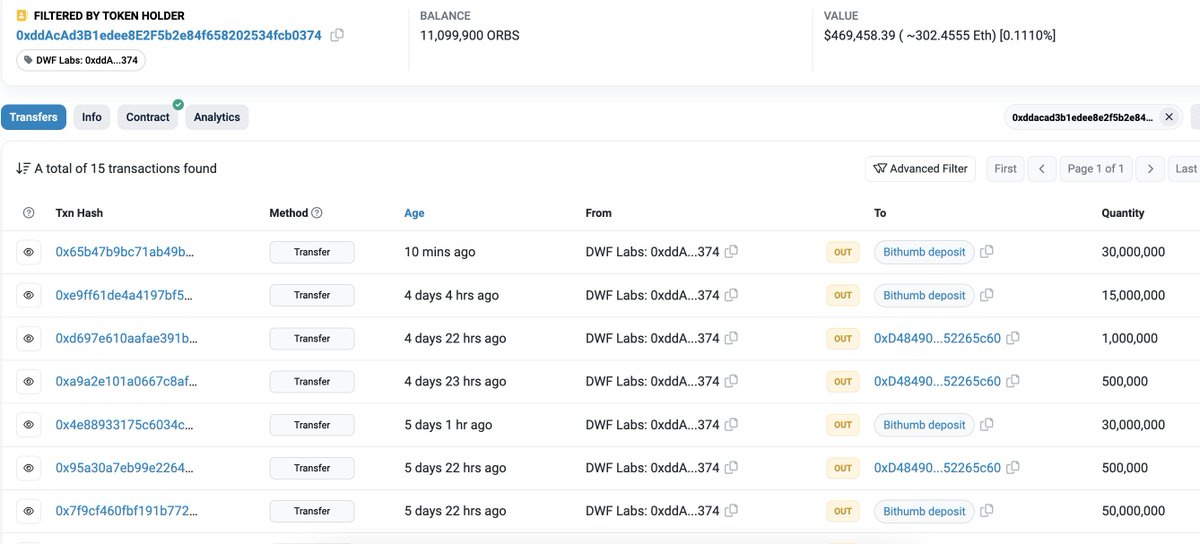Switch to the Transfers tab
This screenshot has width=1200, height=544.
34,117
